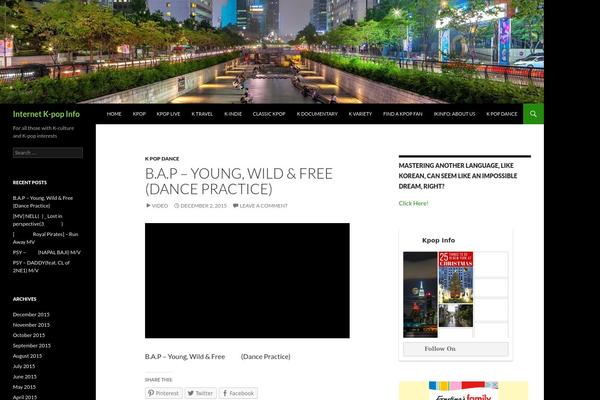Screen dimensions: 600x400
Task: Open K DOCUMENTARY menu item
Action: 317,114
